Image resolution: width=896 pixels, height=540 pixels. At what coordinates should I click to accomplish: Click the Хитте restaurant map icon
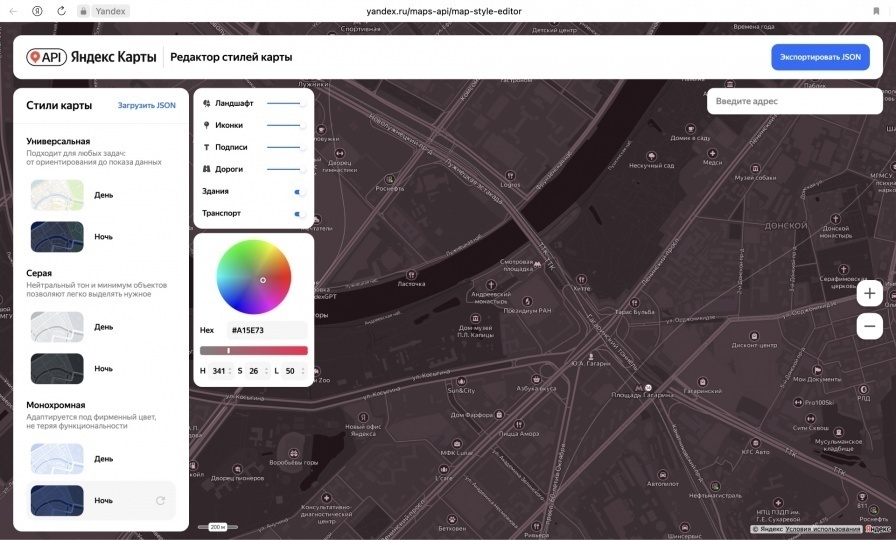(581, 279)
